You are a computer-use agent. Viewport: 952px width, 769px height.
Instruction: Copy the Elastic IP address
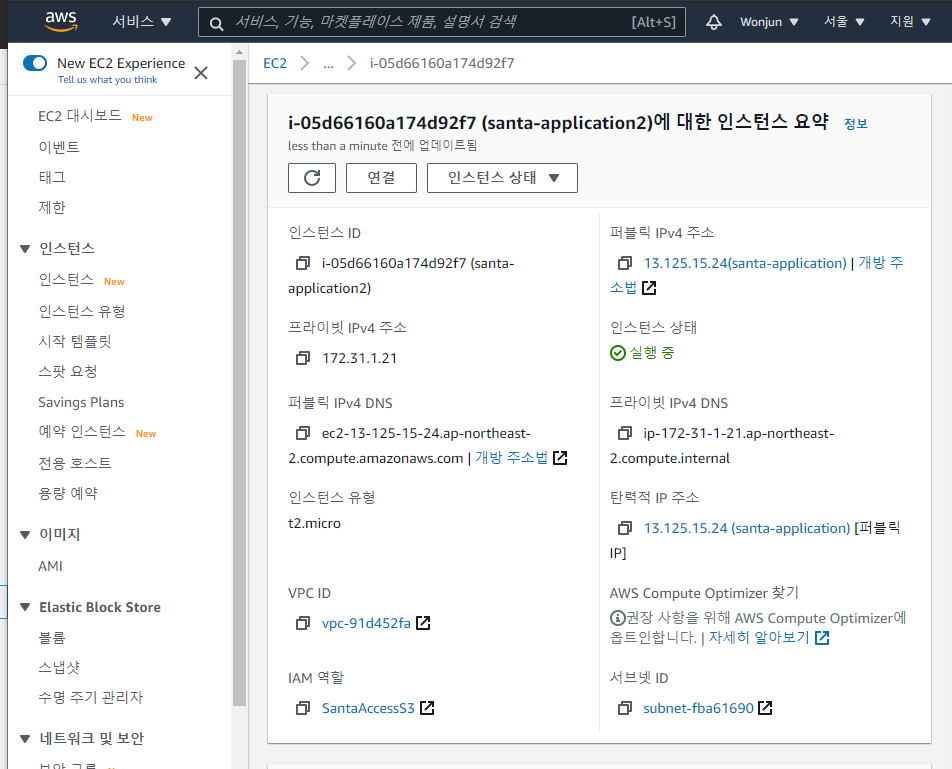pyautogui.click(x=624, y=528)
